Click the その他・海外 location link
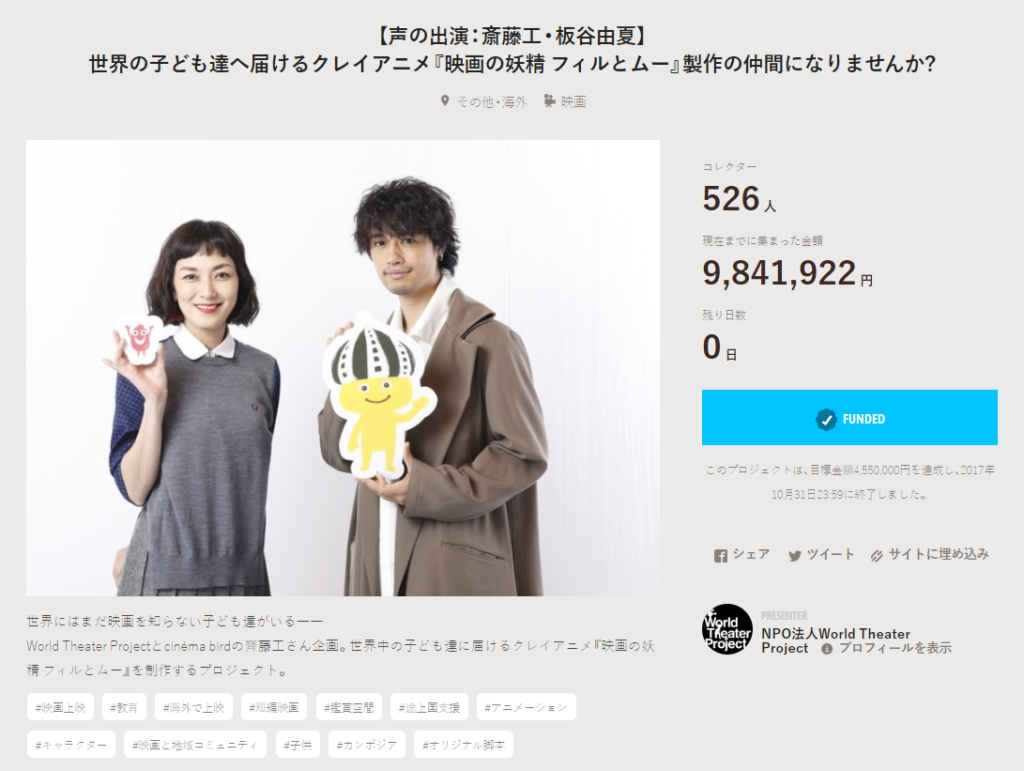The height and width of the screenshot is (771, 1024). pyautogui.click(x=492, y=101)
